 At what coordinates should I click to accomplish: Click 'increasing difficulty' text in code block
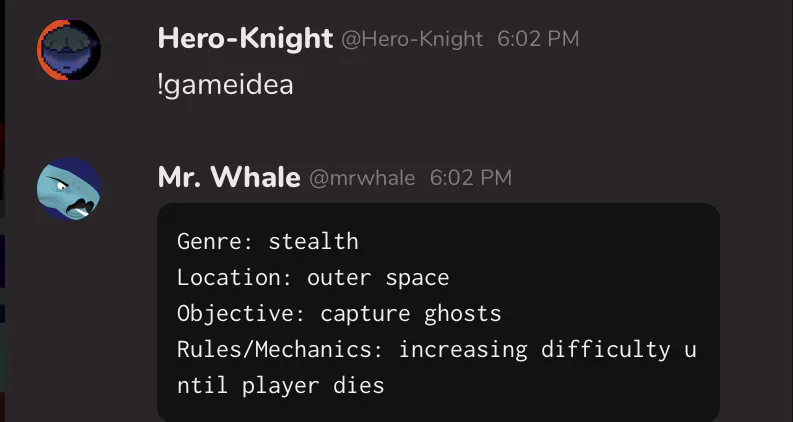click(535, 350)
